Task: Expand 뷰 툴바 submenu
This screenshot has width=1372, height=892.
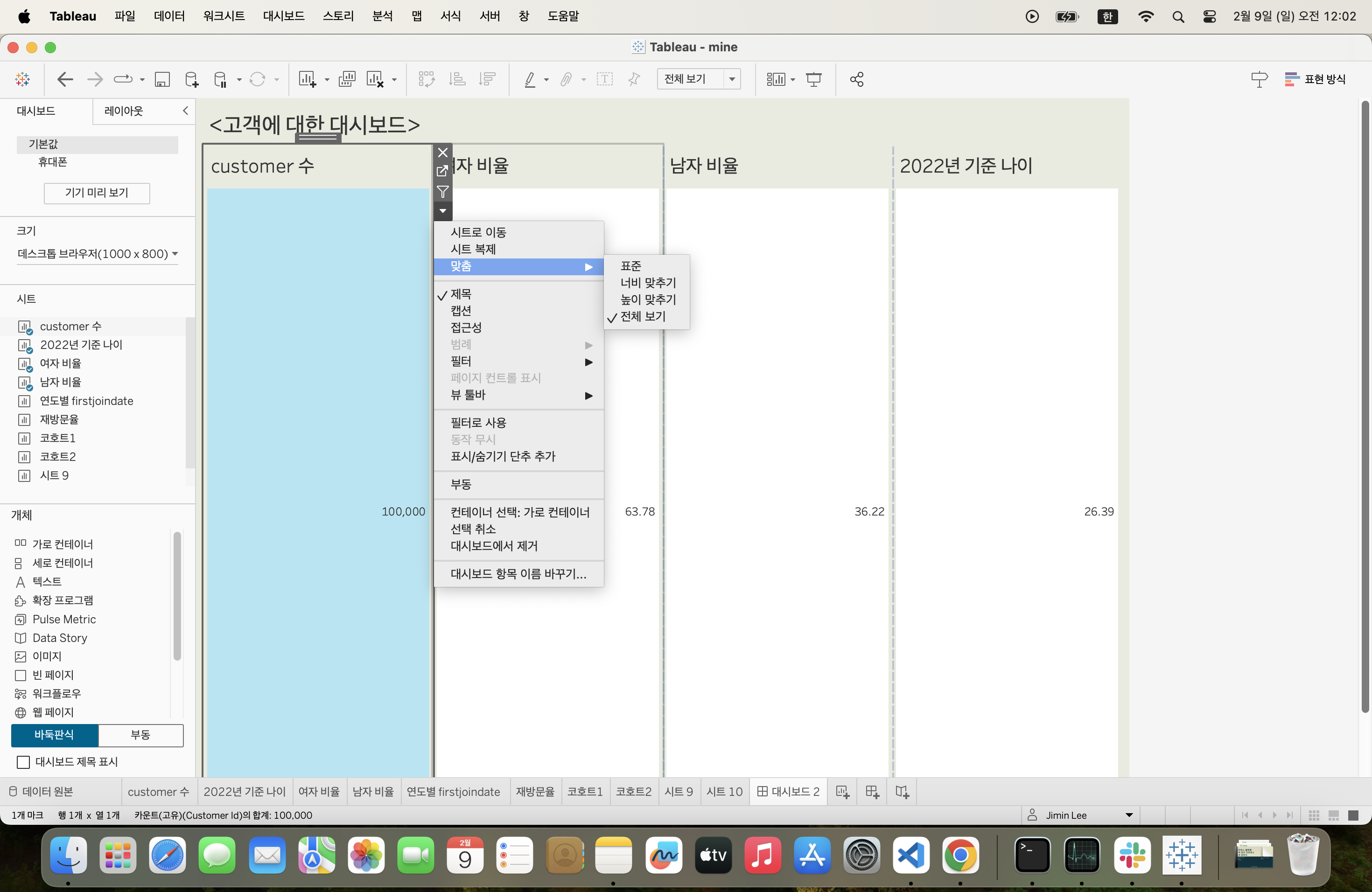Action: click(518, 395)
